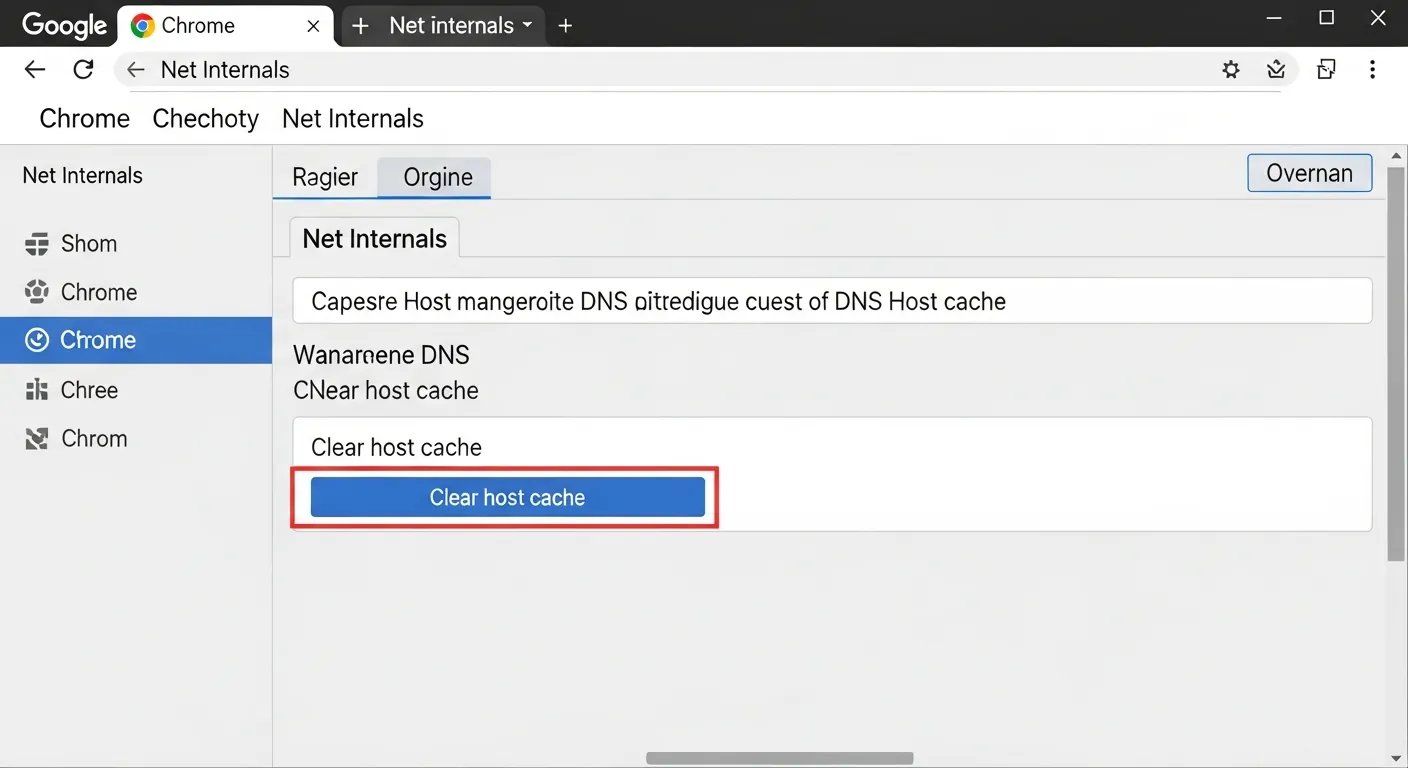Click the blue Clear host cache button
The width and height of the screenshot is (1408, 768).
(x=508, y=497)
